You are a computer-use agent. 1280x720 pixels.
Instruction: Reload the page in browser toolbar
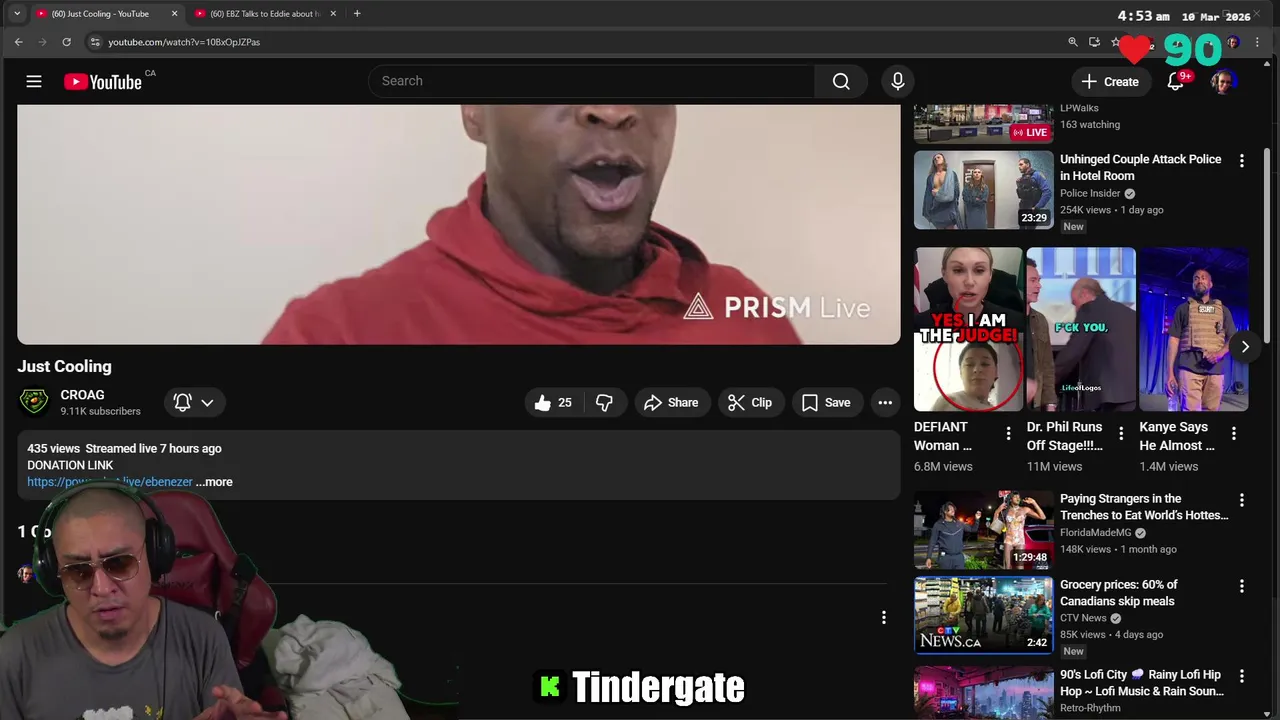pos(66,42)
